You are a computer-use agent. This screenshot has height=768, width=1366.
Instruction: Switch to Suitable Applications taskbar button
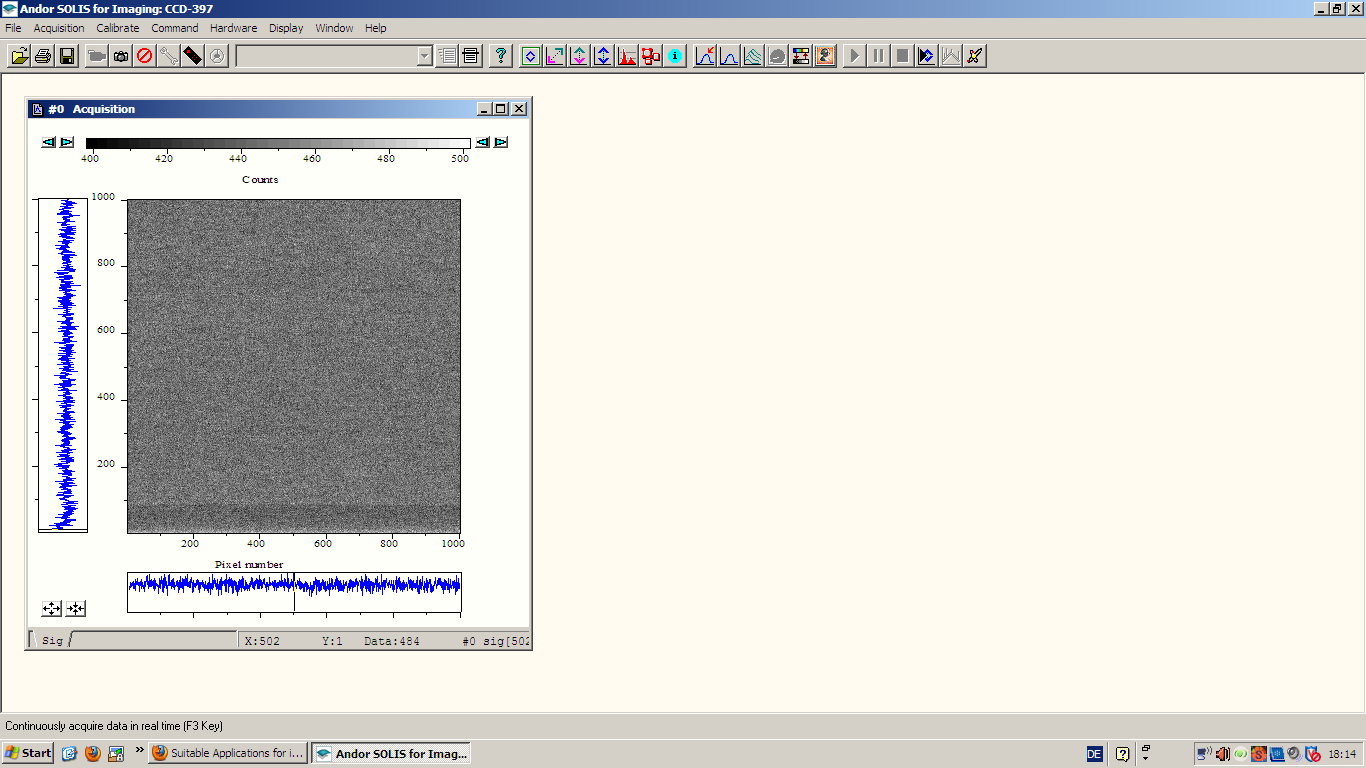point(228,753)
